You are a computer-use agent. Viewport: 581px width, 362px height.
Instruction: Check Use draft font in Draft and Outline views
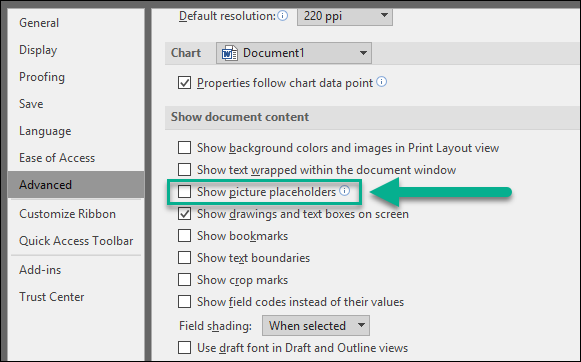[185, 348]
